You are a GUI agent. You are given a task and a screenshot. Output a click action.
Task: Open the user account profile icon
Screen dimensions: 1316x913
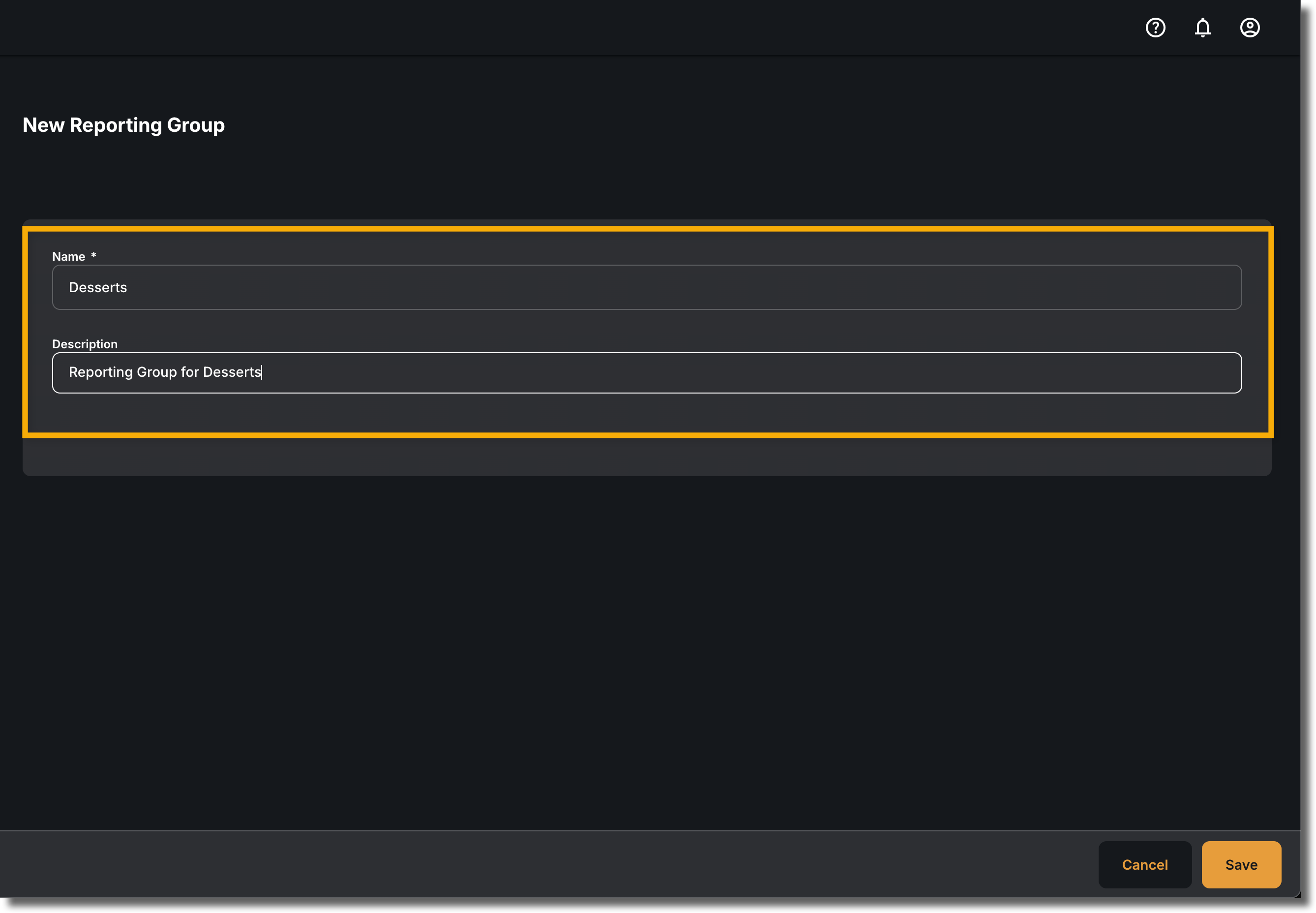(1250, 28)
